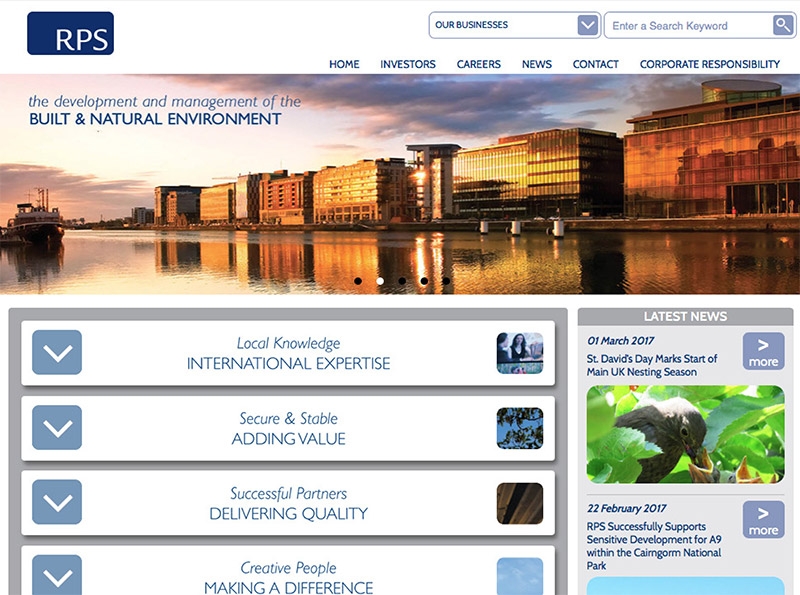This screenshot has width=800, height=595.
Task: Open the Corporate Responsibility menu item
Action: pos(710,64)
